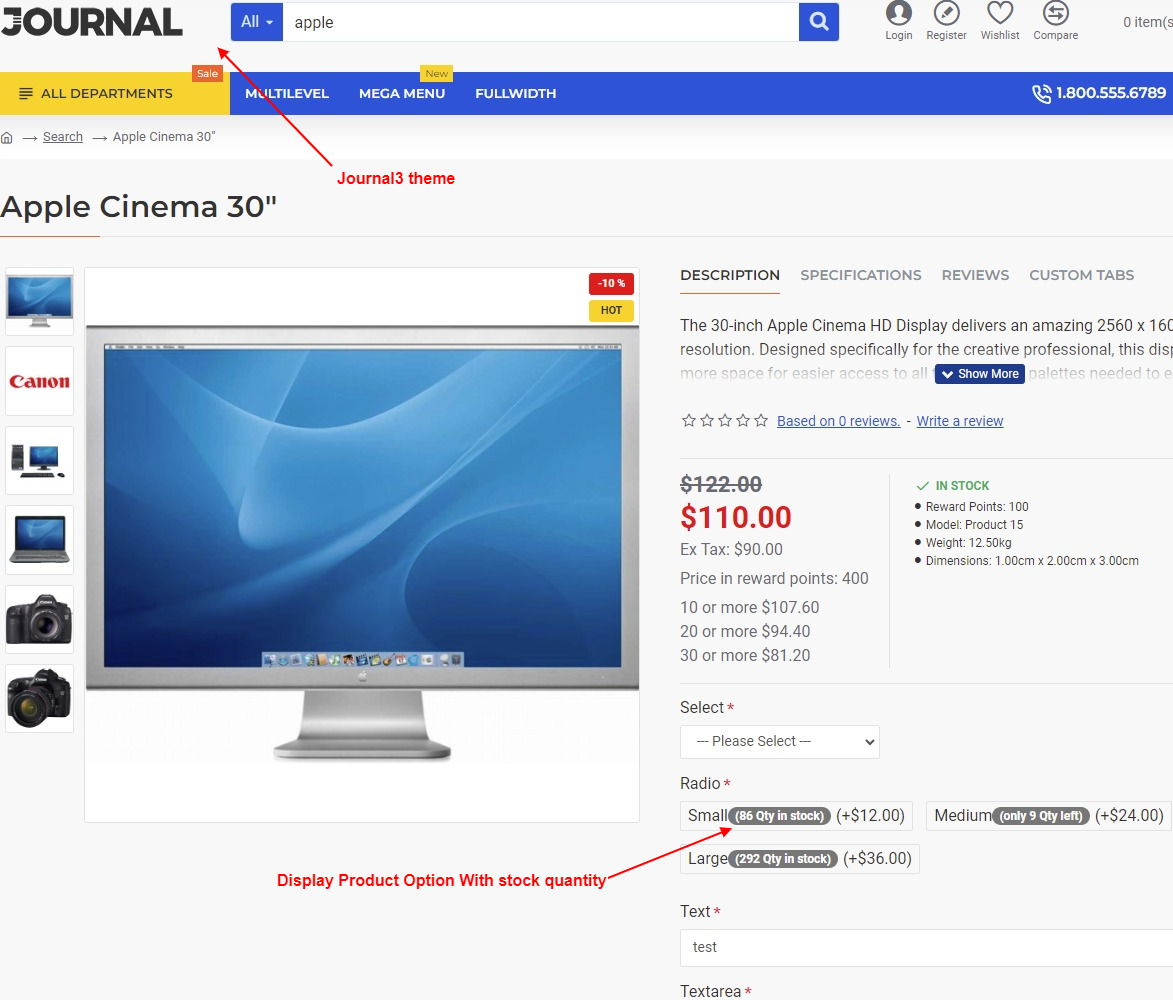Click the IN STOCK status text

click(962, 486)
